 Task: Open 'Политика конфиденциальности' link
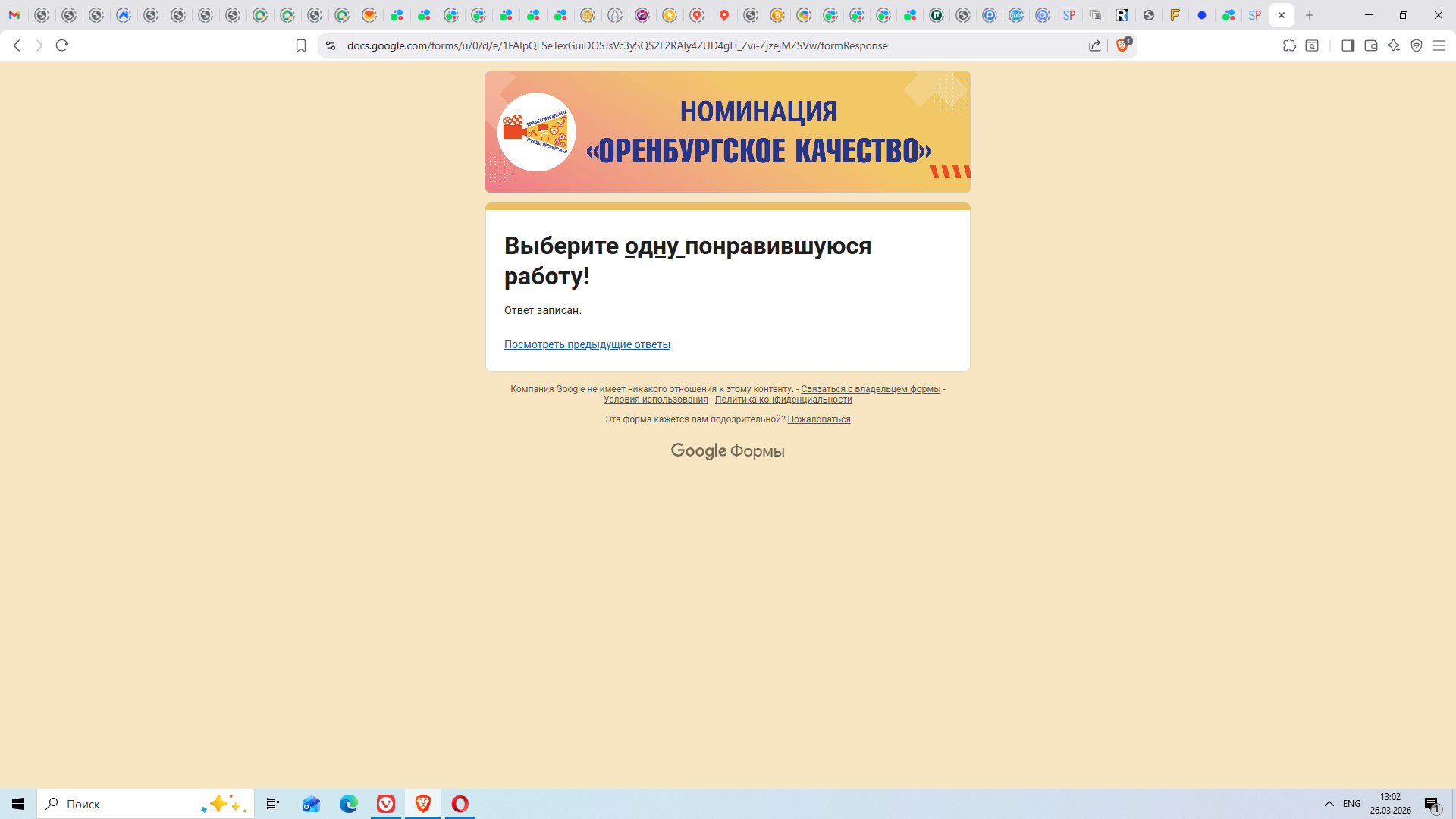click(783, 400)
